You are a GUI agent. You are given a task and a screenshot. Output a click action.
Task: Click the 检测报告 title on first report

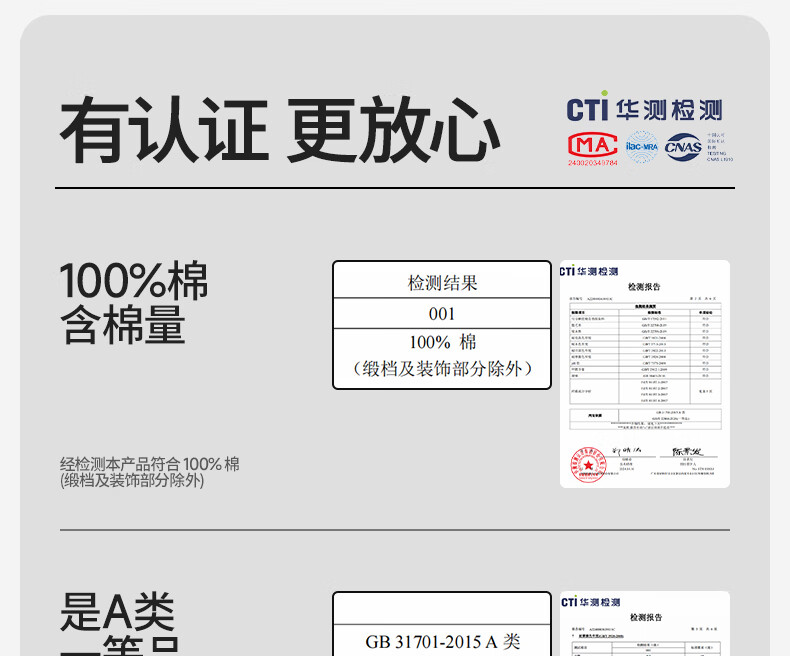(x=644, y=287)
